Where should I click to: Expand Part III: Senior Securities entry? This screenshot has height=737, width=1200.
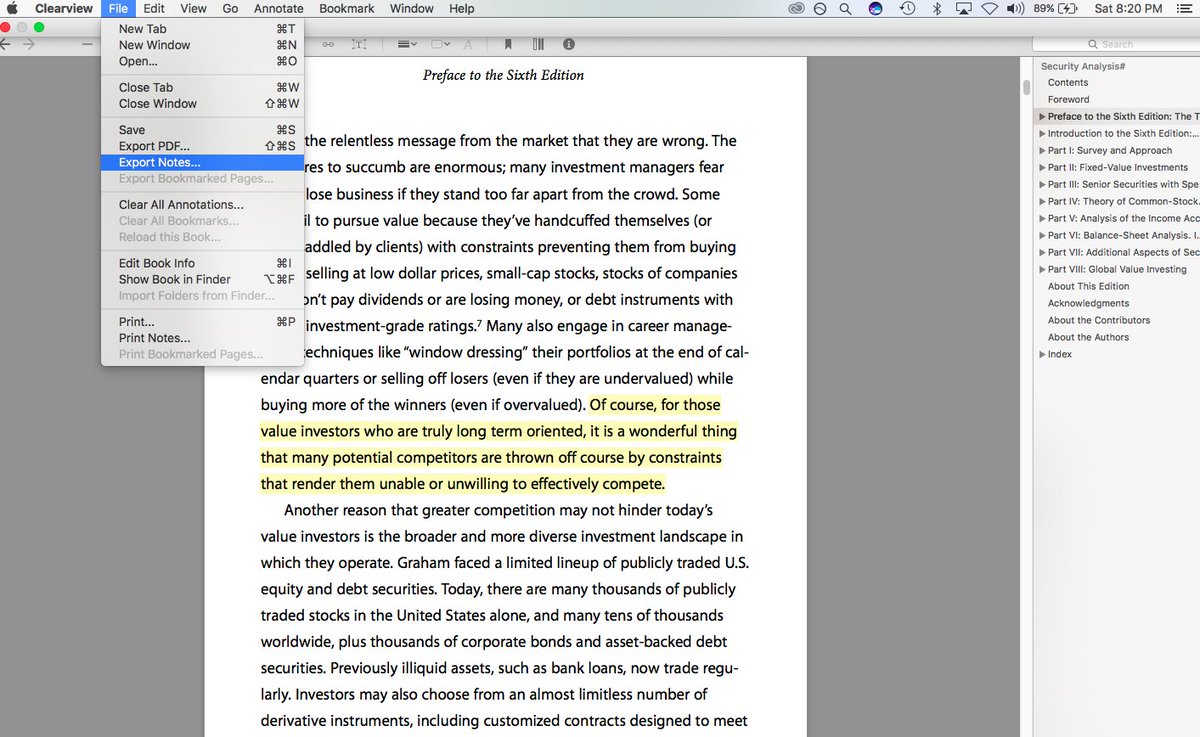[1043, 184]
